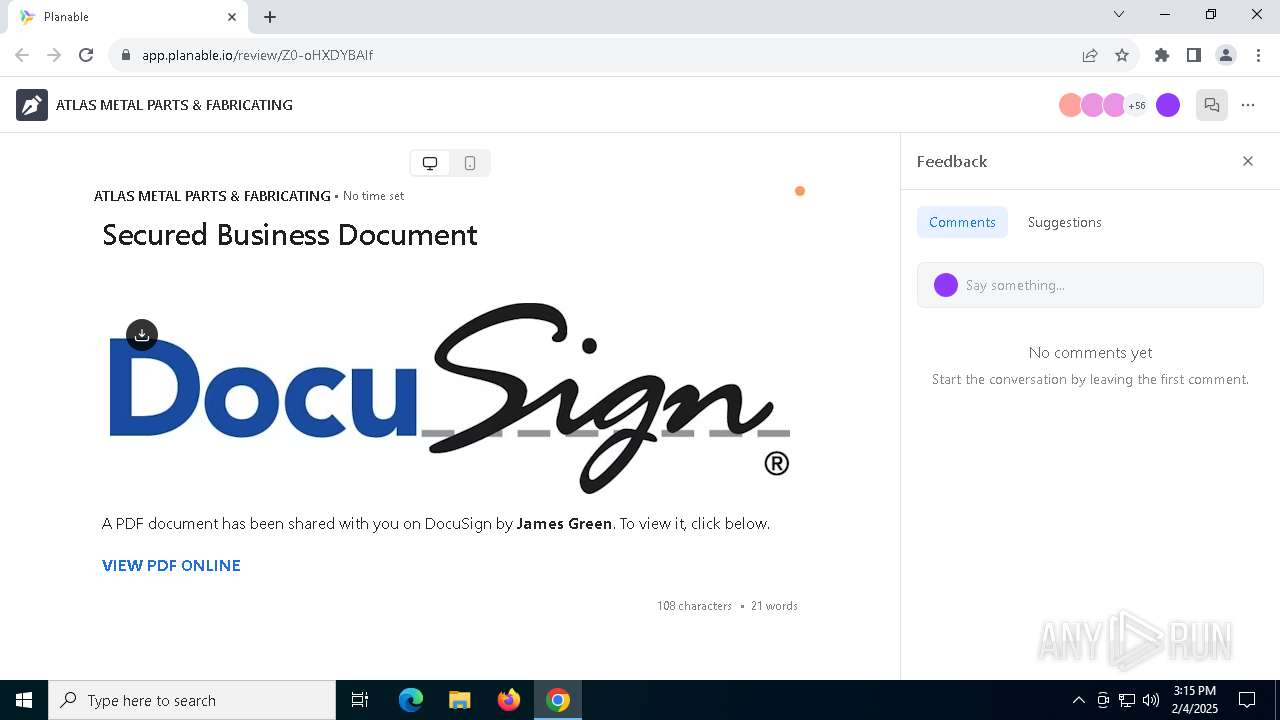The height and width of the screenshot is (720, 1280).
Task: Toggle the comments panel icon
Action: point(1212,105)
